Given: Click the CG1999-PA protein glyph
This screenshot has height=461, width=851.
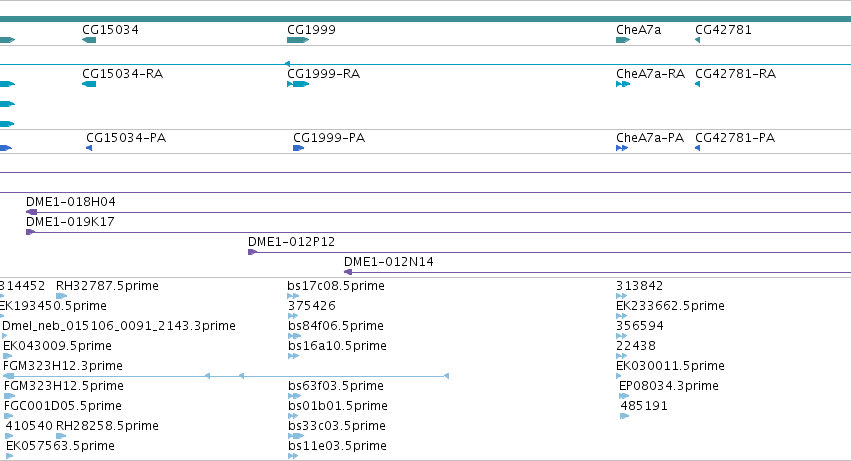Looking at the screenshot, I should coord(299,148).
